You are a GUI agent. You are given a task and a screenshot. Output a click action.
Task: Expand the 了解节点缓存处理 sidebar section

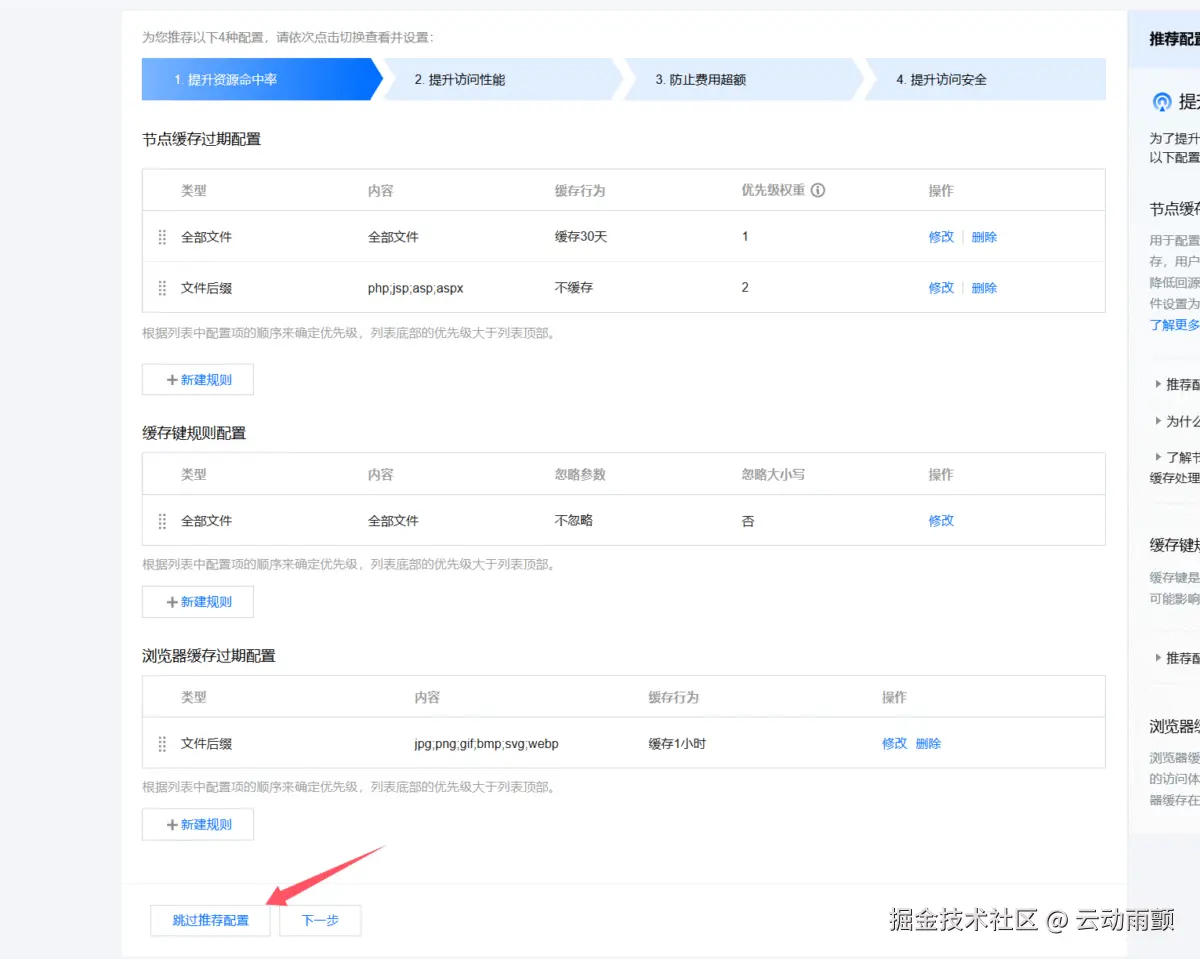1175,457
